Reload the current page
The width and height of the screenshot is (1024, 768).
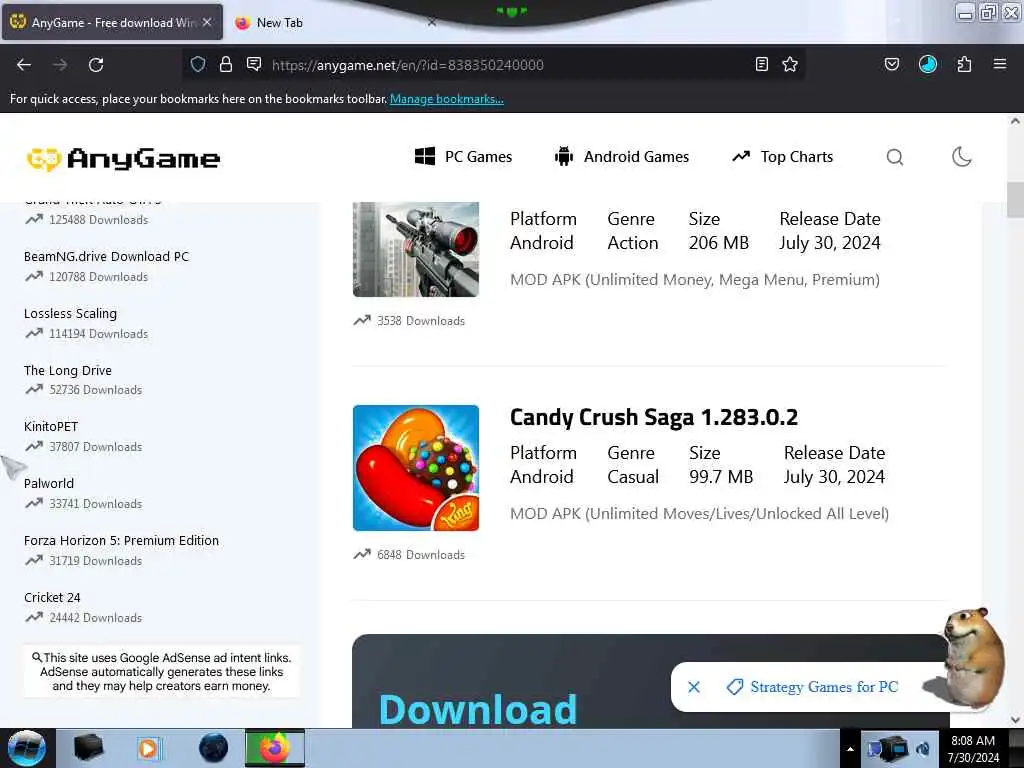coord(96,65)
